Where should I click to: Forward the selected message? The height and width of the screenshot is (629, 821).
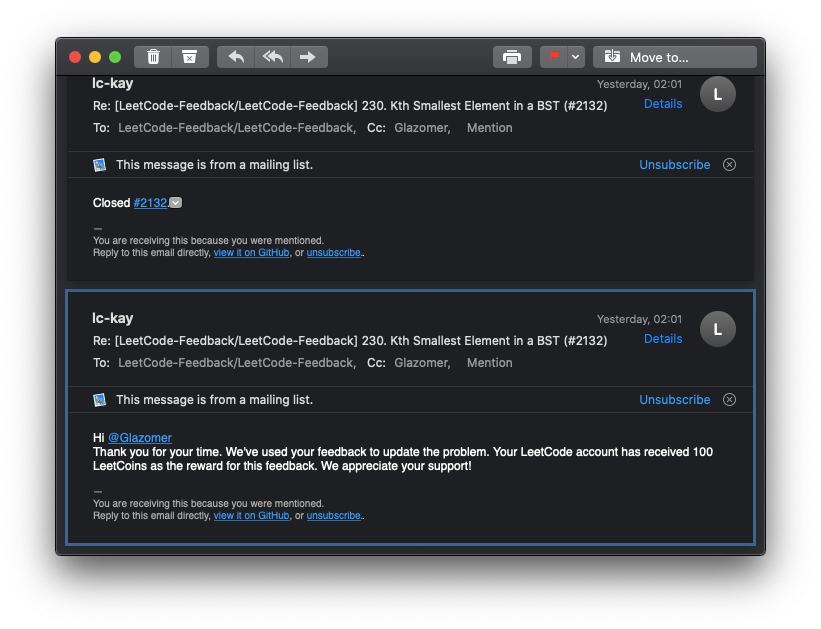pyautogui.click(x=309, y=57)
